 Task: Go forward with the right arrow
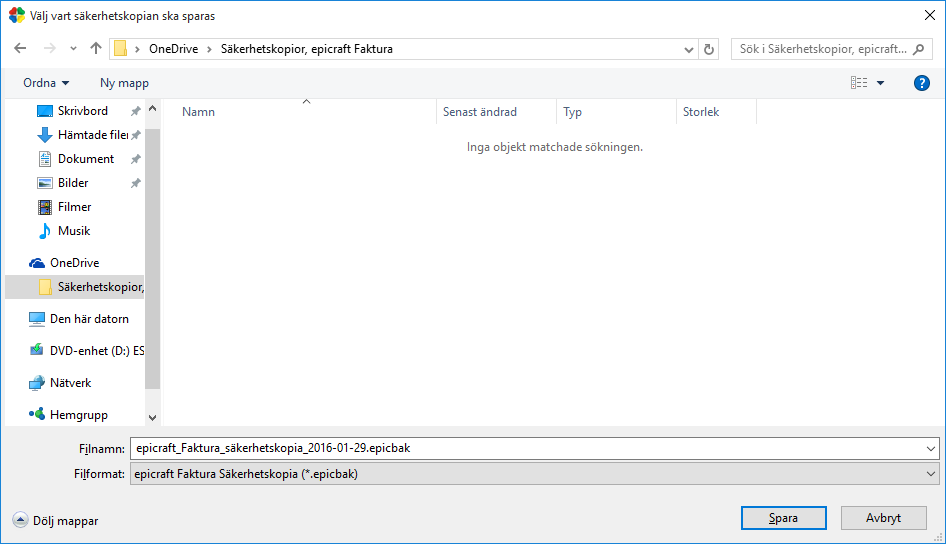coord(49,48)
